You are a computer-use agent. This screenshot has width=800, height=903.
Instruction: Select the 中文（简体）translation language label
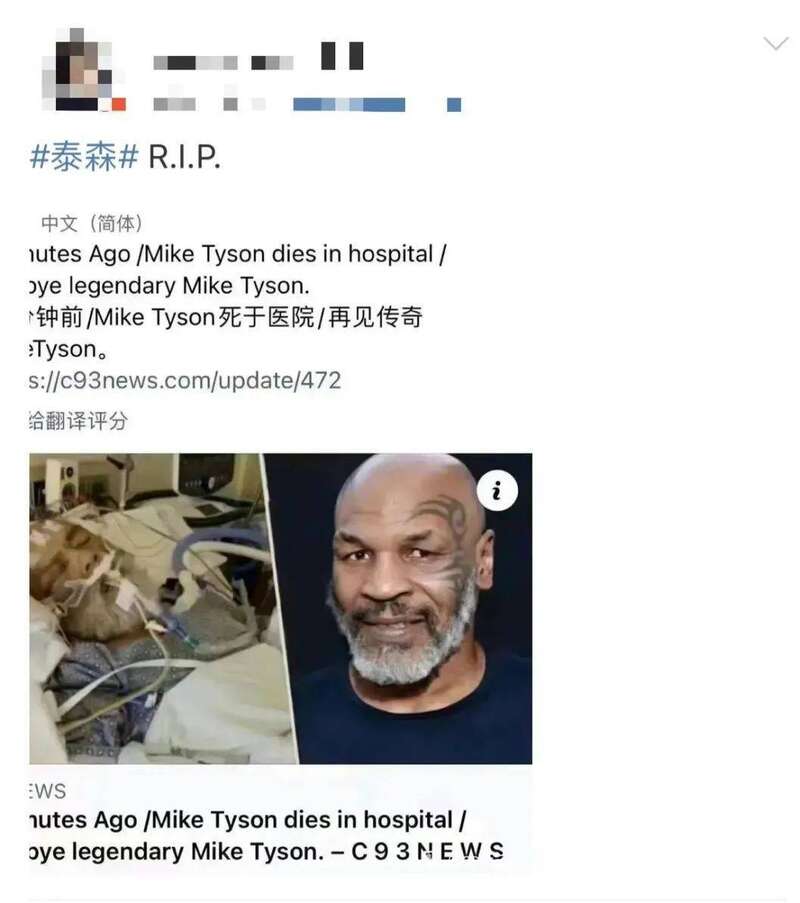click(x=92, y=223)
